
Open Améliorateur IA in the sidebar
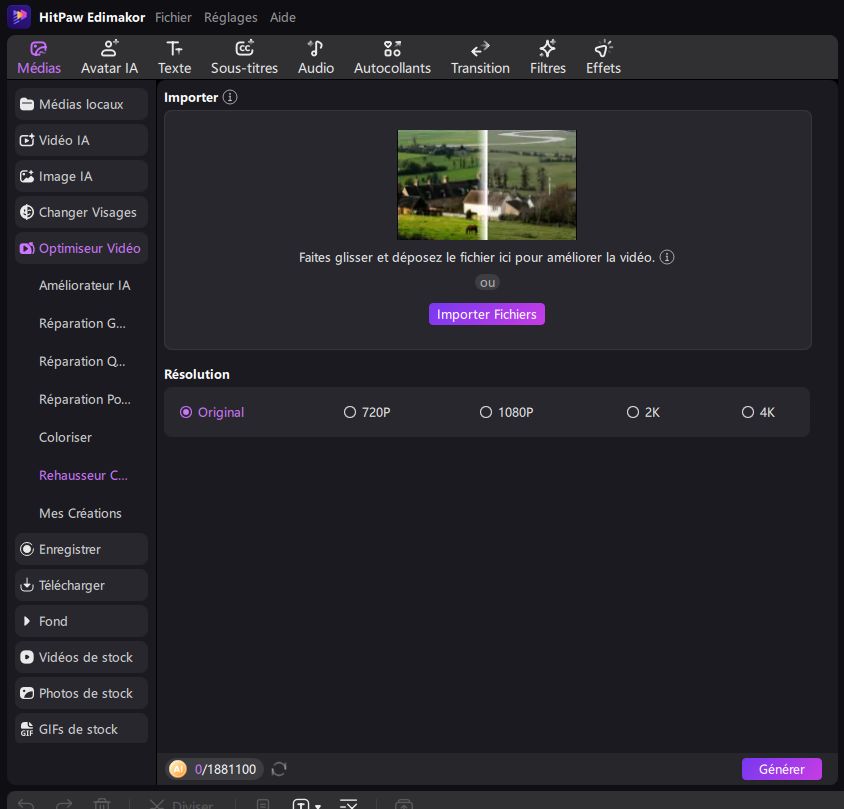coord(85,285)
